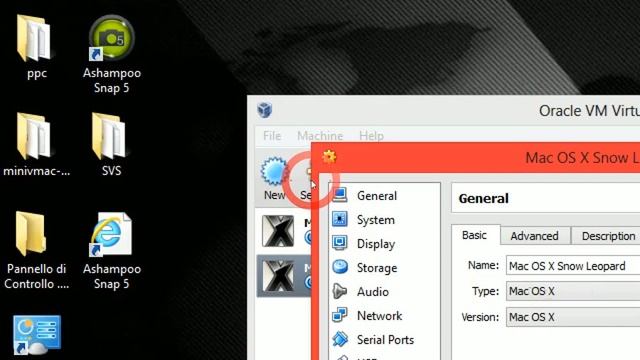Open Ashampoo Snap 5 Internet Explorer shortcut
This screenshot has width=640, height=360.
[111, 234]
